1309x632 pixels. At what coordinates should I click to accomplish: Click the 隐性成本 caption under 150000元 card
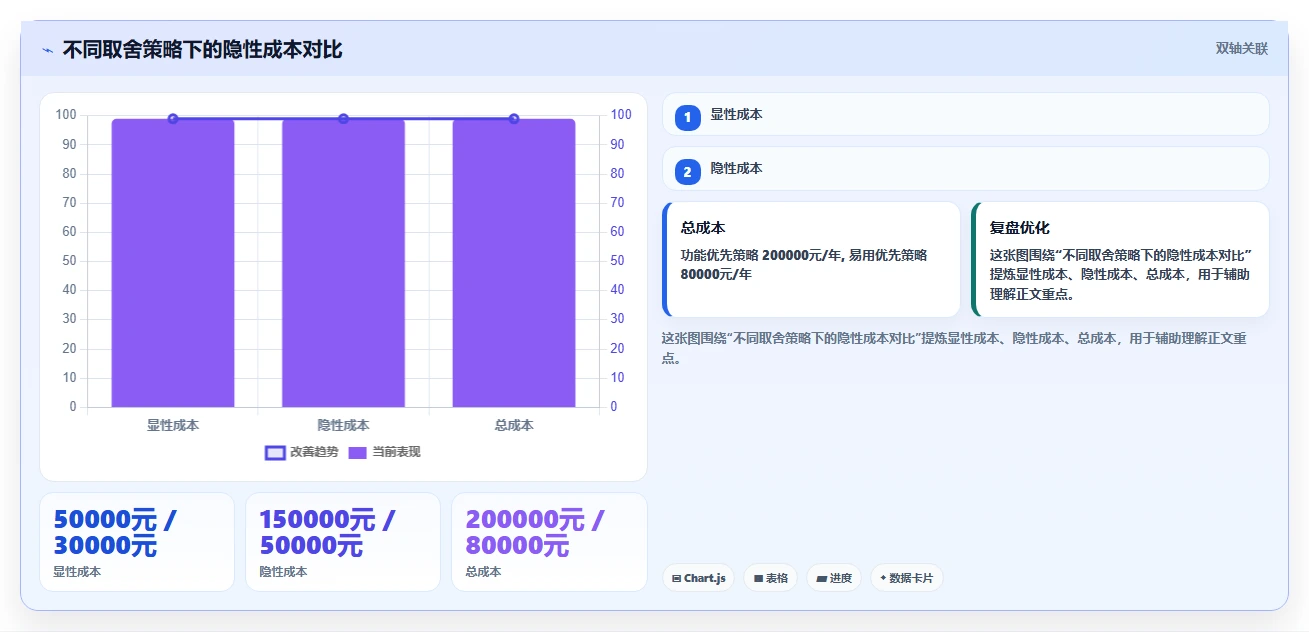(283, 572)
